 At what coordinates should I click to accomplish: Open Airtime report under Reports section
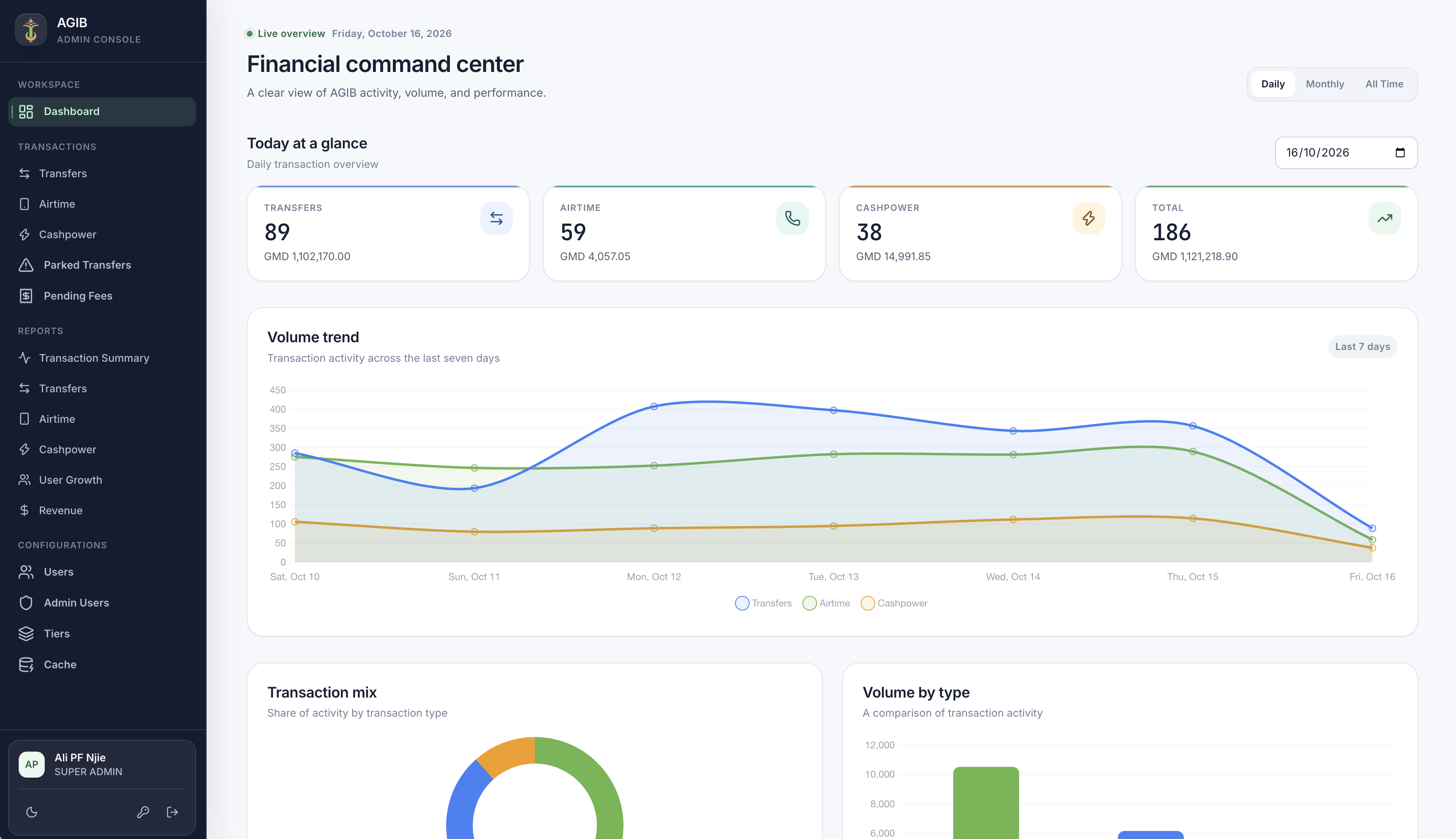102,419
